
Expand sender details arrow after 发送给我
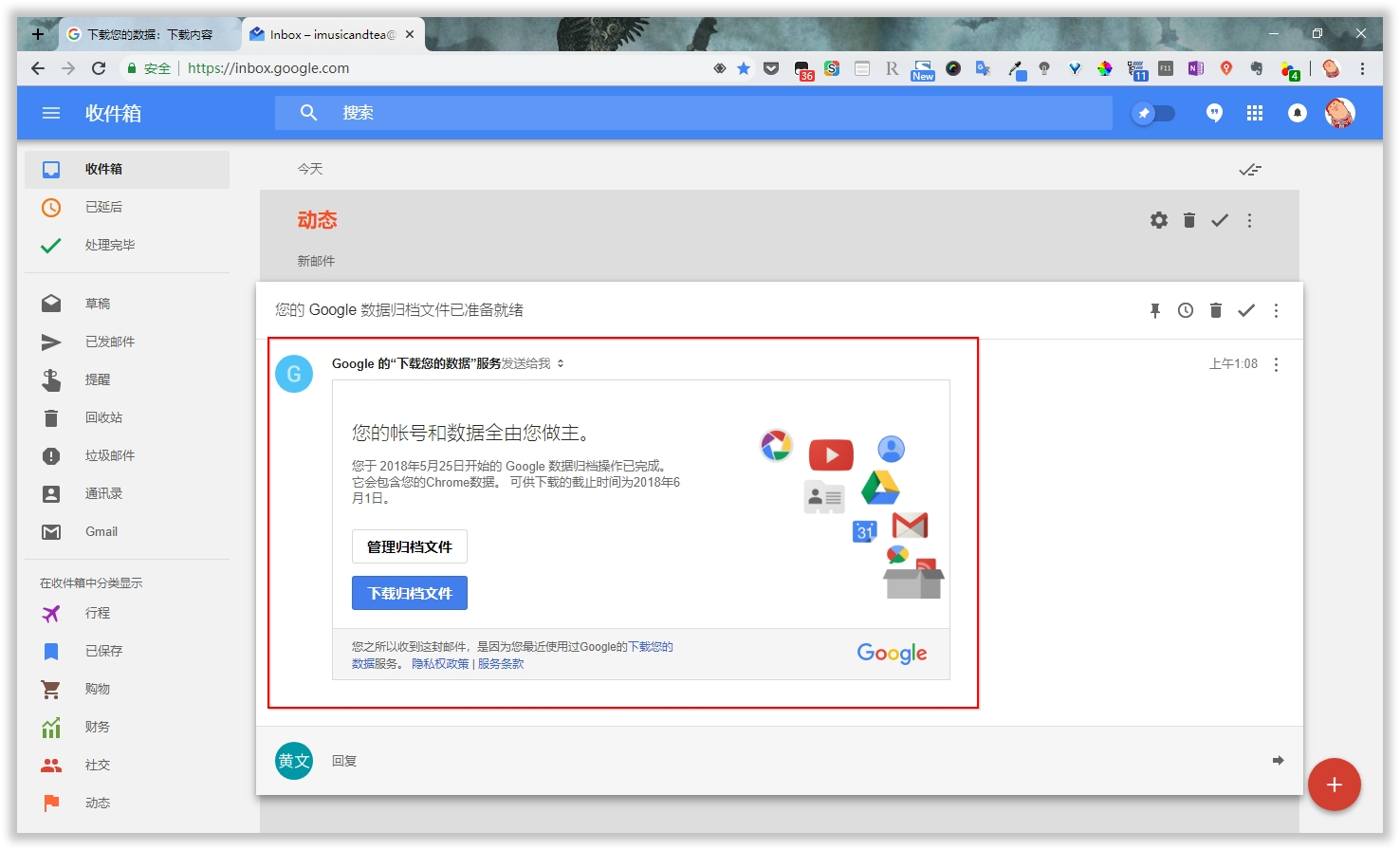pos(561,363)
